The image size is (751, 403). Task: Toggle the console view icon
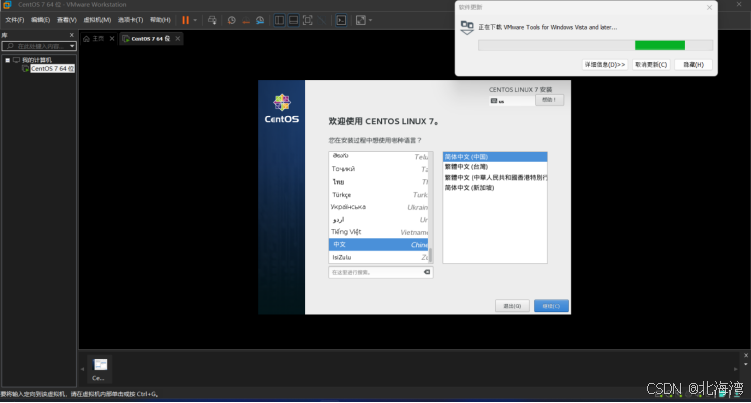tap(341, 20)
